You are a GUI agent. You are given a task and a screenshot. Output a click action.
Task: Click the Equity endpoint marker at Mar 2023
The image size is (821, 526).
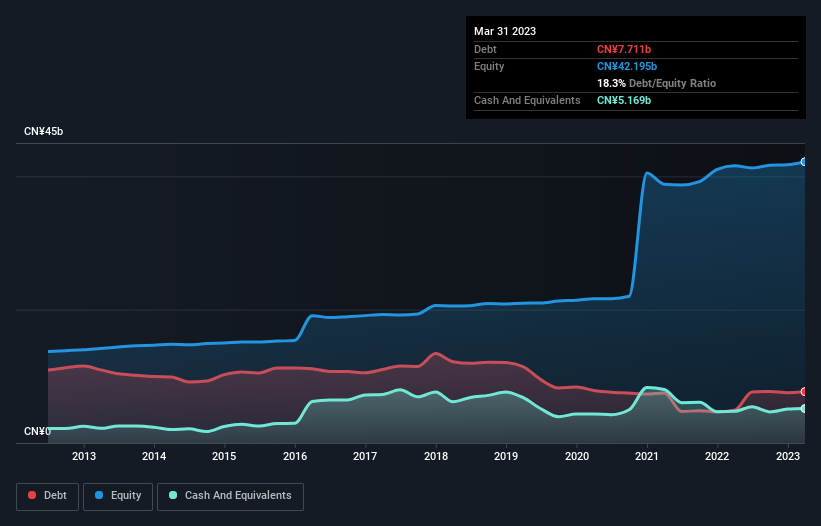tap(804, 162)
